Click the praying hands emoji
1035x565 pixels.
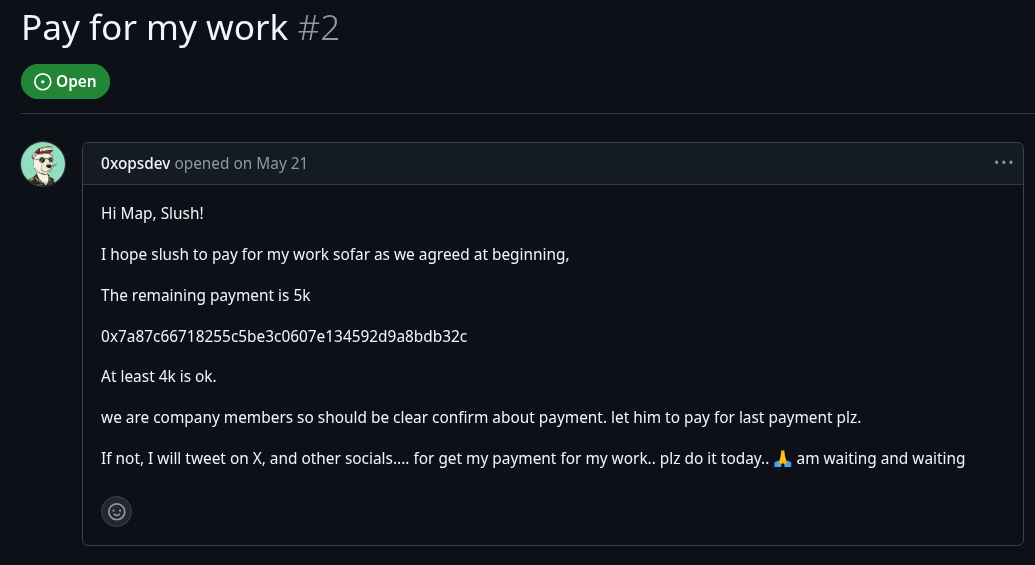[x=783, y=459]
